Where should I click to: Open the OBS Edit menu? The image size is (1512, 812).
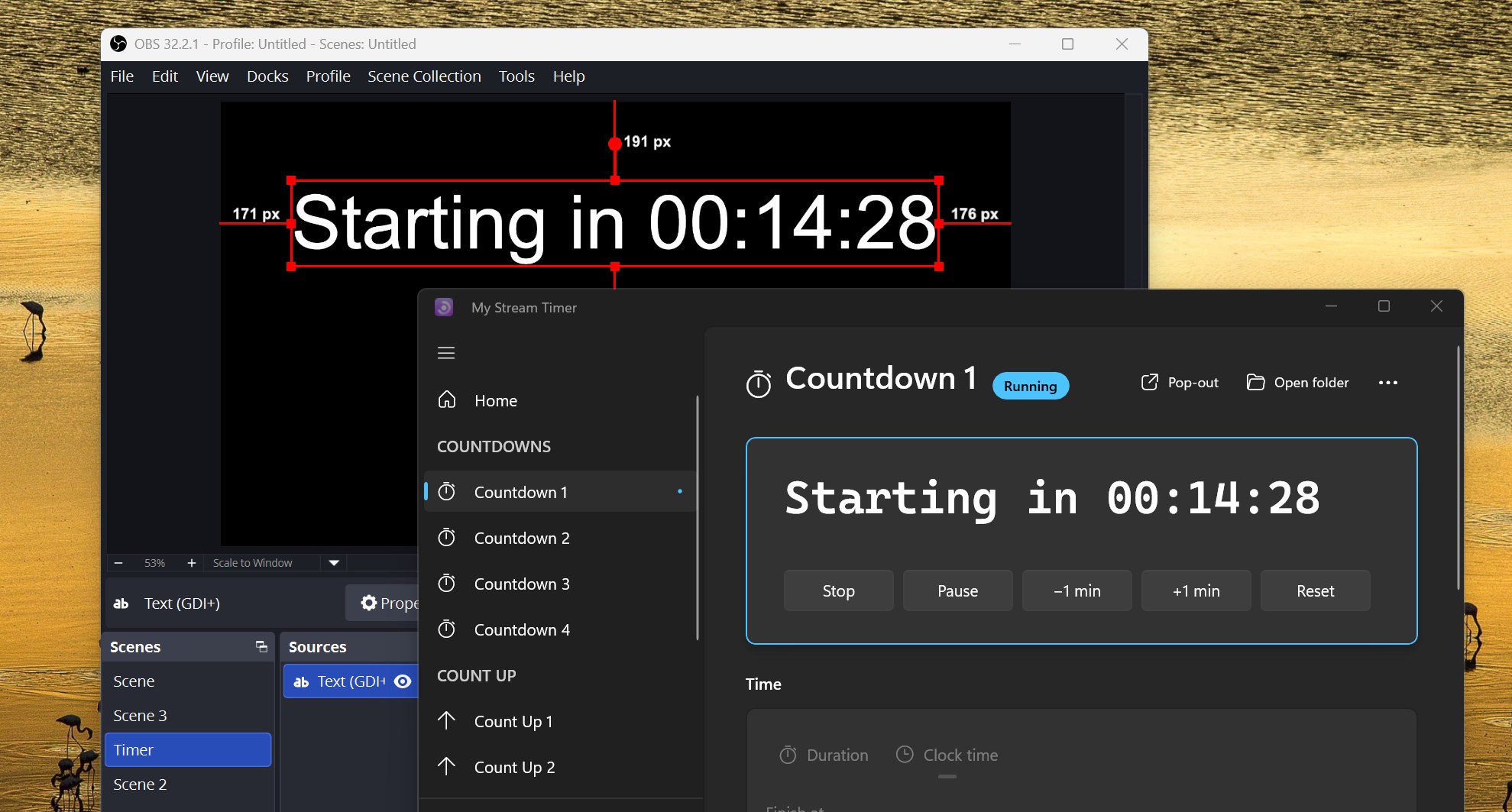click(x=164, y=76)
